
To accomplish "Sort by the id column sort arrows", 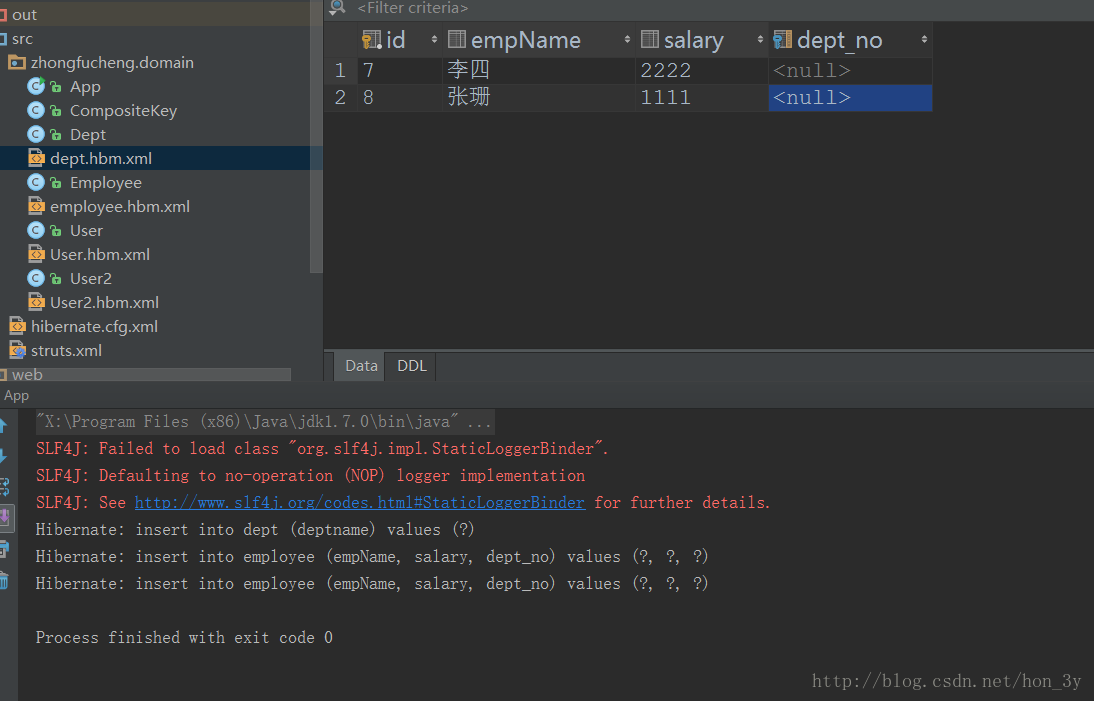I will [x=434, y=40].
